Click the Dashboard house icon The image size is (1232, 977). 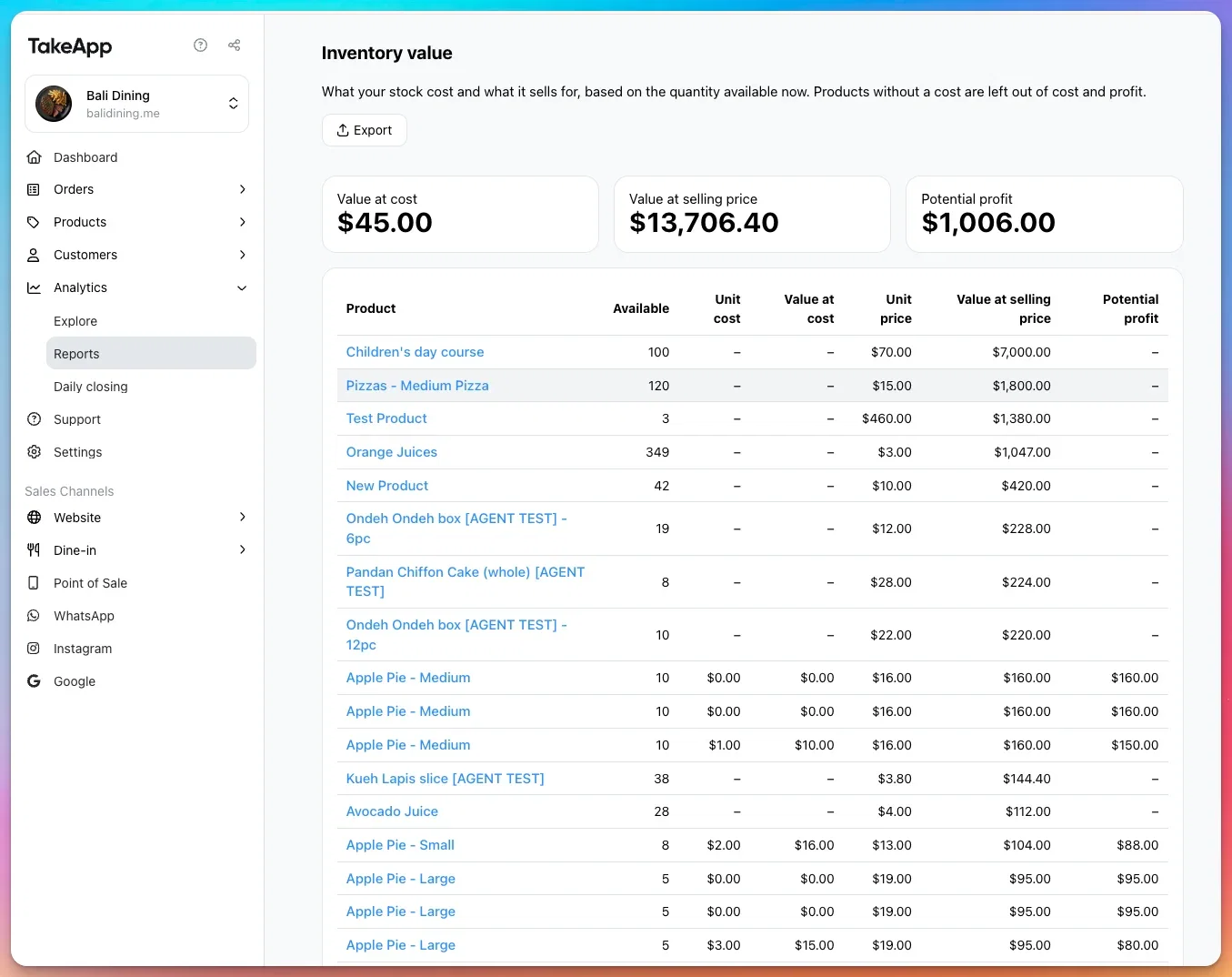click(x=34, y=157)
